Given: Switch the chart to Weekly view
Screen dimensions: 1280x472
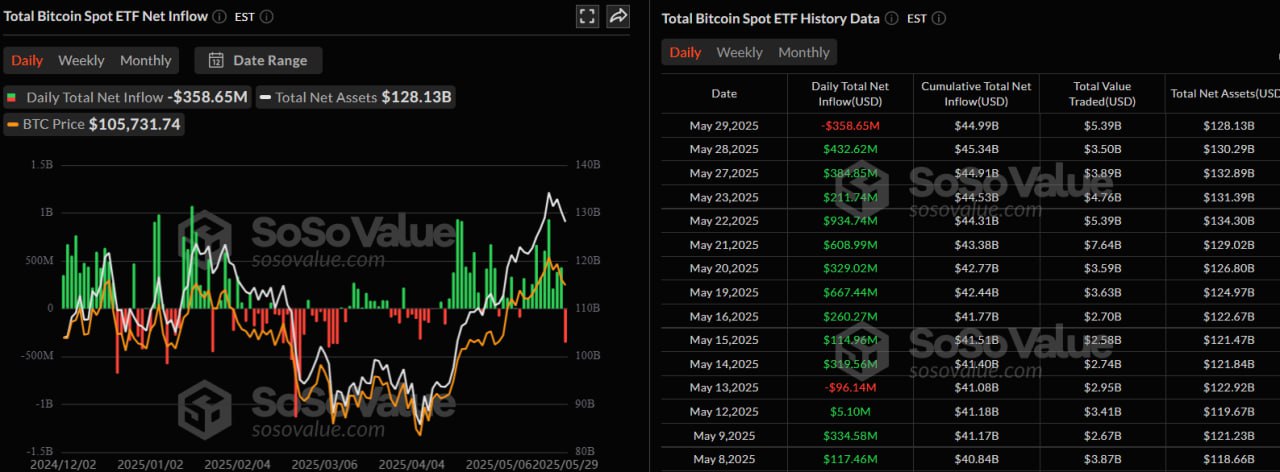Looking at the screenshot, I should coord(81,60).
